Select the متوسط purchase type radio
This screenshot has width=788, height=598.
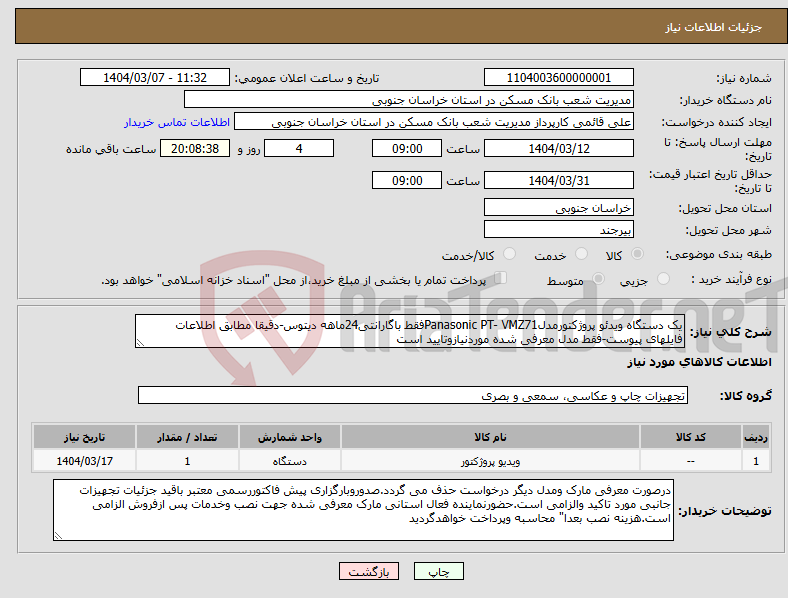(x=598, y=278)
